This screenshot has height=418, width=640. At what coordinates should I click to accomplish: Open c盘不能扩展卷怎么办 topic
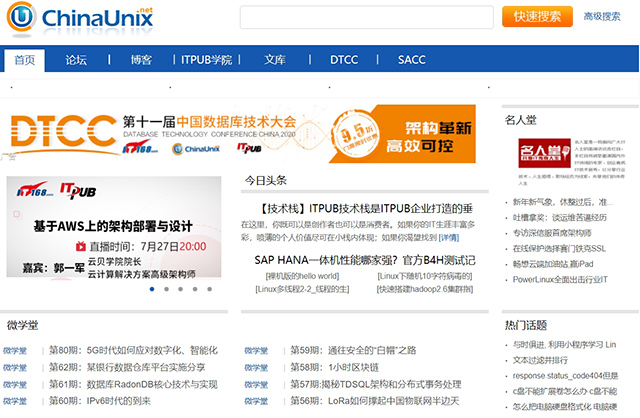564,391
